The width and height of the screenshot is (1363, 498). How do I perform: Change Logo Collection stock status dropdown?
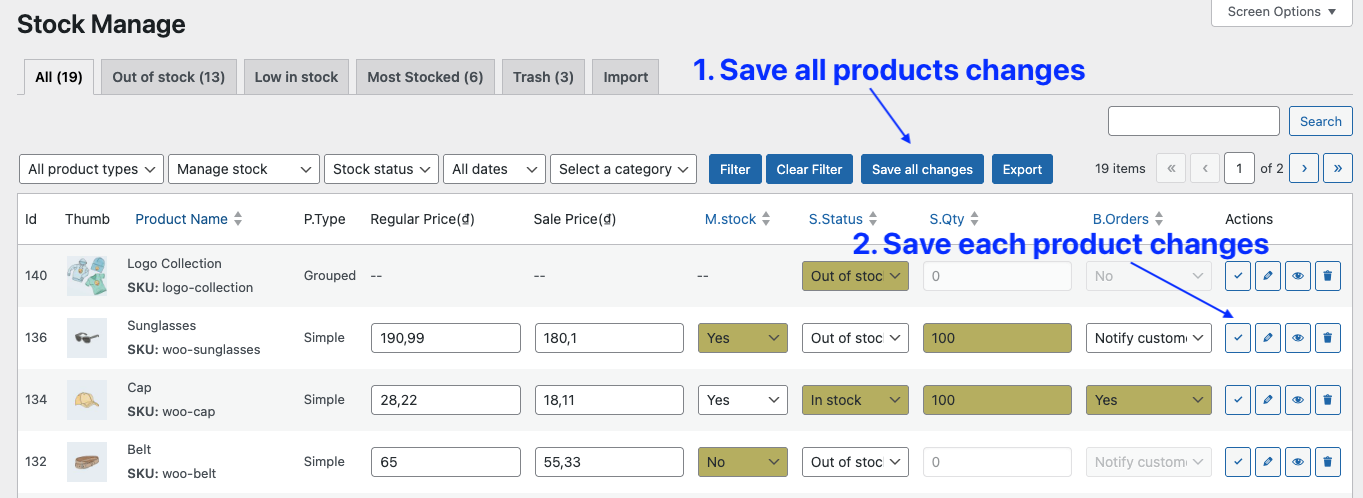[x=855, y=276]
